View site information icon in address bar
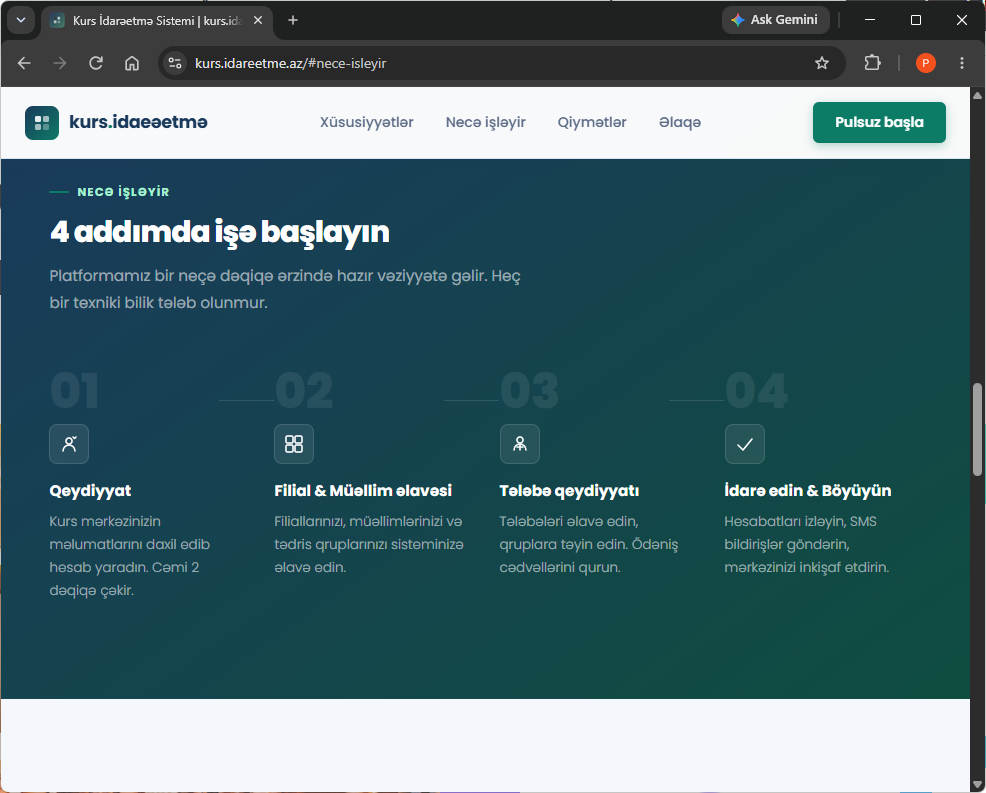The image size is (986, 793). click(x=175, y=63)
